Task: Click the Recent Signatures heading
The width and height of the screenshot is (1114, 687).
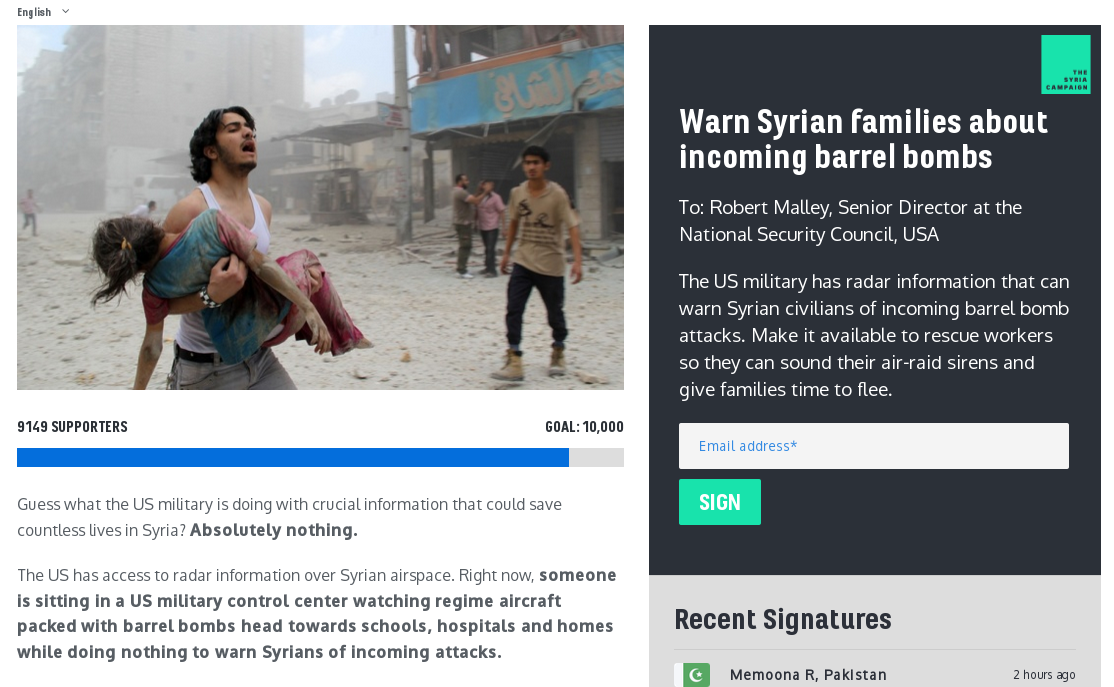Action: coord(782,619)
